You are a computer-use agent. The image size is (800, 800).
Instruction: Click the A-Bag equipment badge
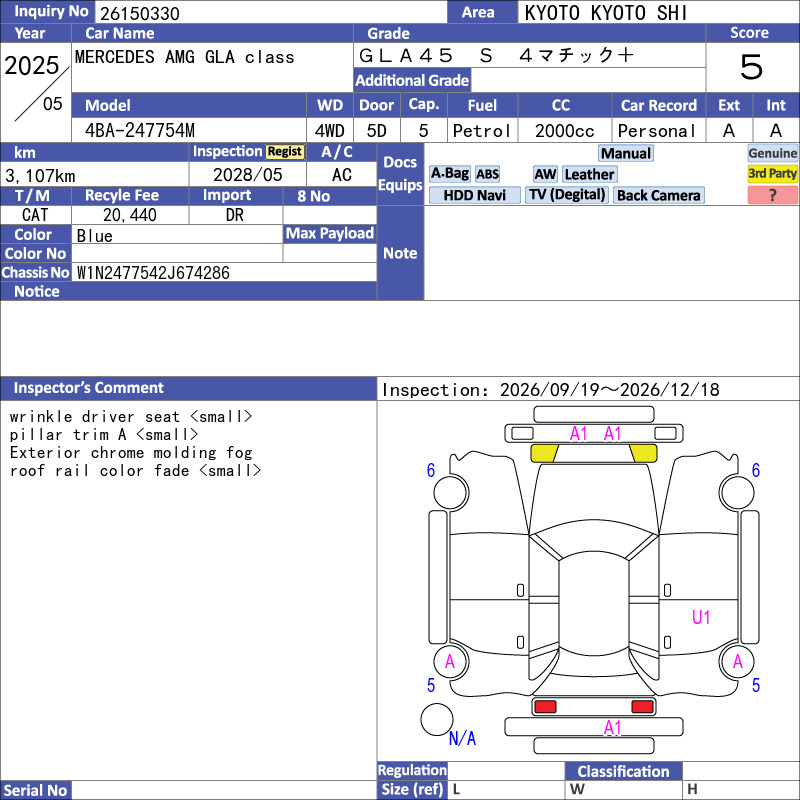click(x=449, y=174)
